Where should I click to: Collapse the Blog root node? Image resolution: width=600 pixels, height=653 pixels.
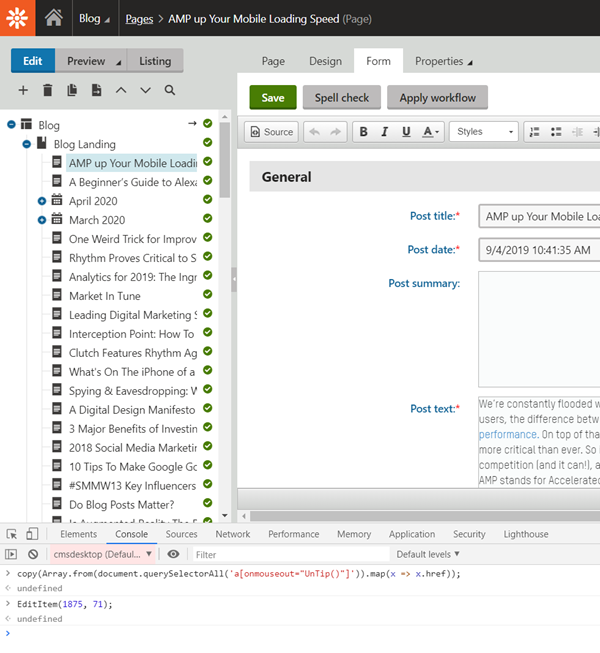coord(11,125)
